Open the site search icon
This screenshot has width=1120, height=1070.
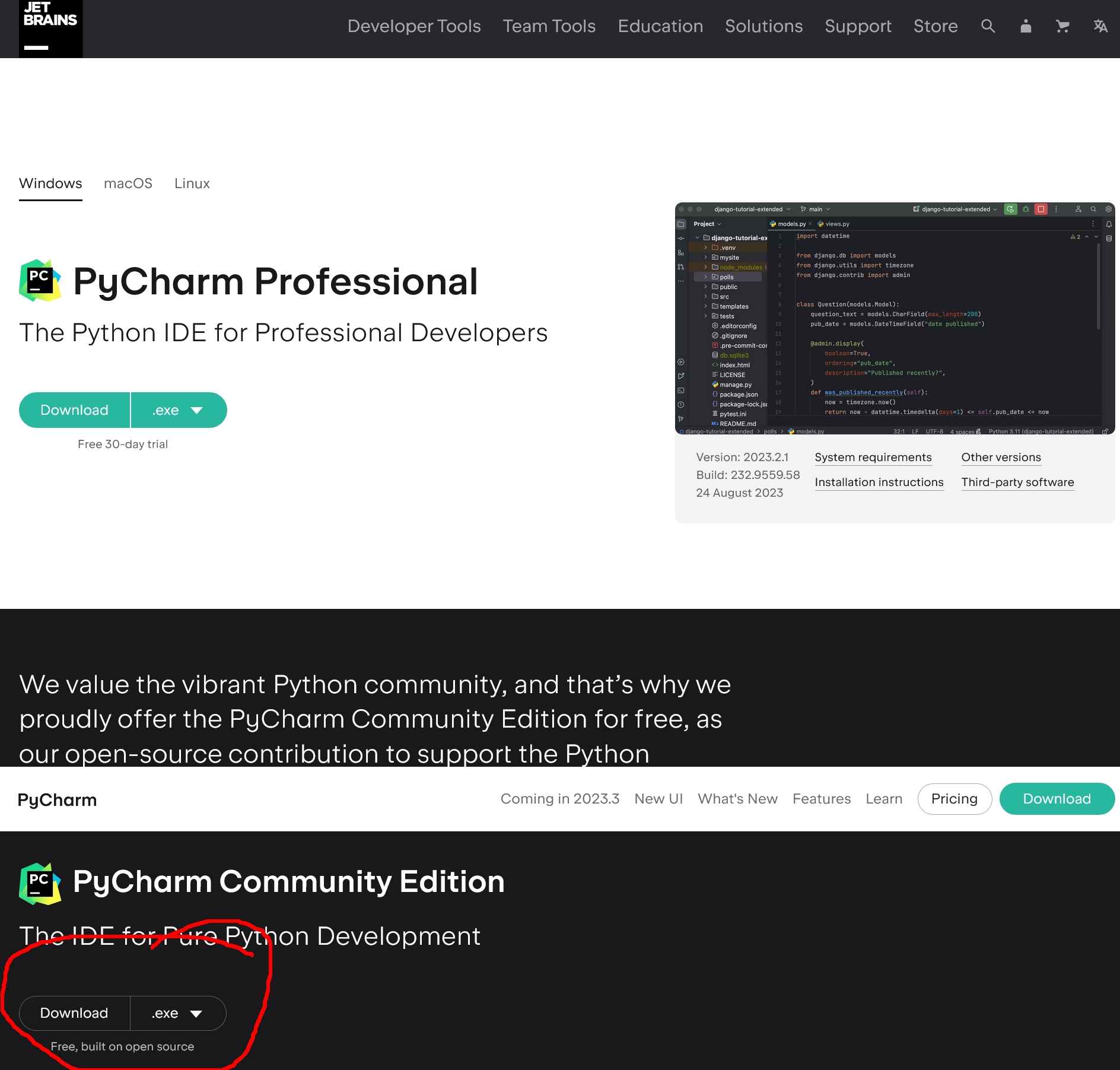point(987,26)
